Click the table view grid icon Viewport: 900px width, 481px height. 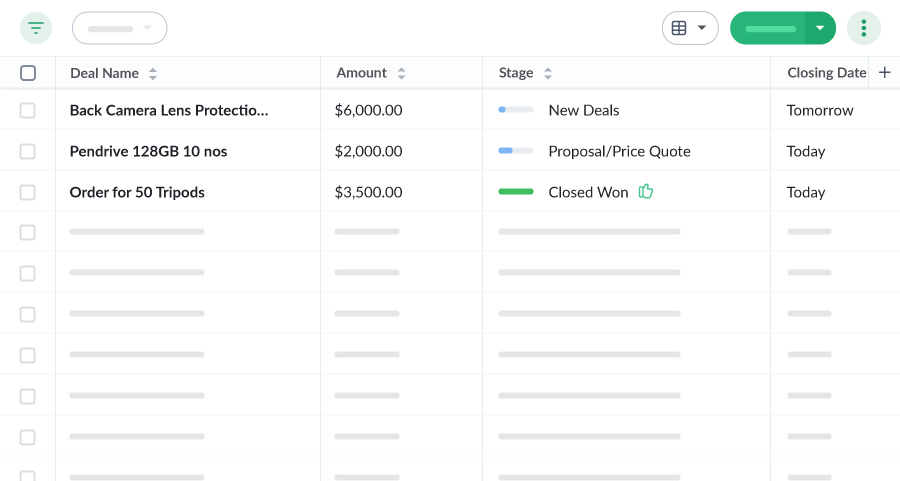point(679,28)
